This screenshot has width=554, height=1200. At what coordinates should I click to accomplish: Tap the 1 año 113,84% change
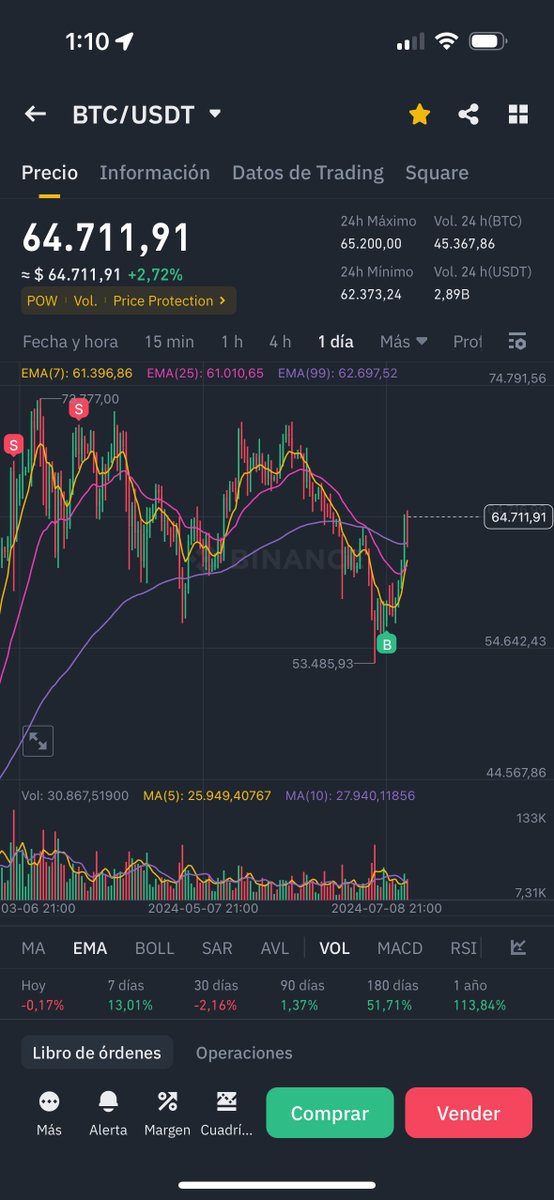click(x=480, y=995)
